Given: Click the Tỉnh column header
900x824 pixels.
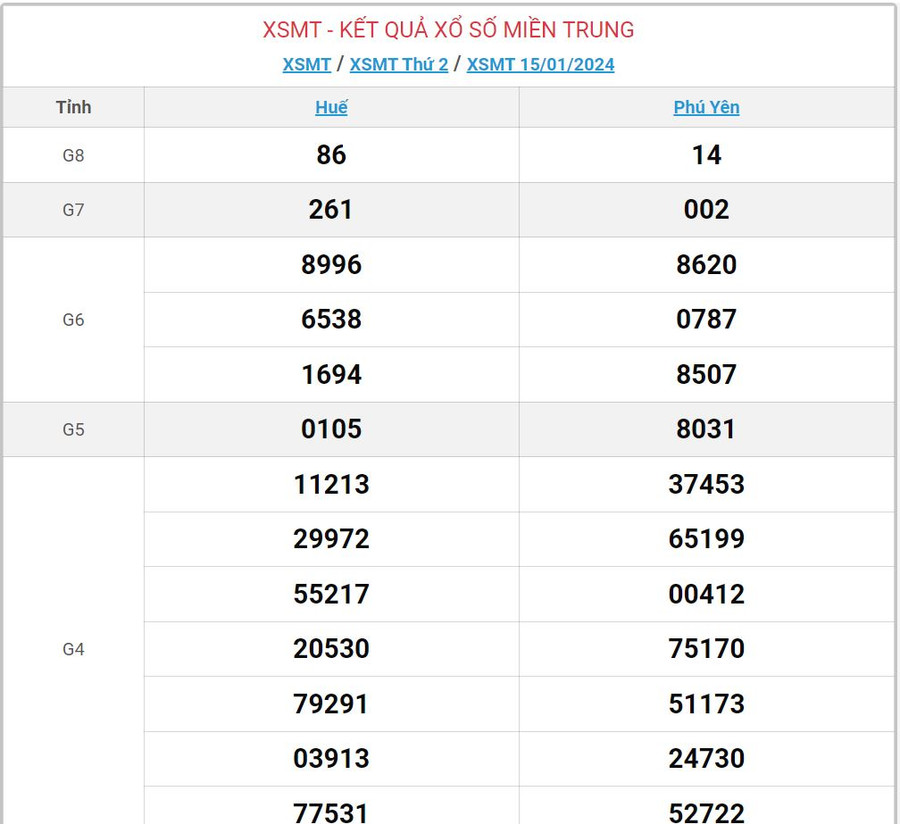Looking at the screenshot, I should click(73, 107).
